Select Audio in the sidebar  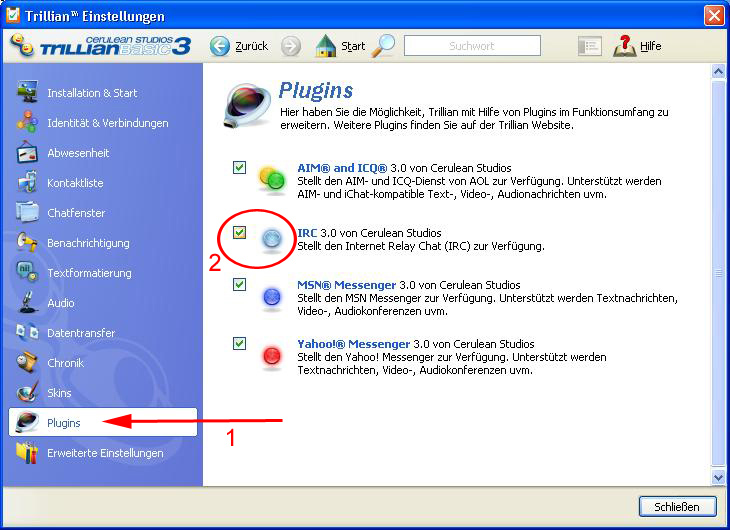(61, 303)
